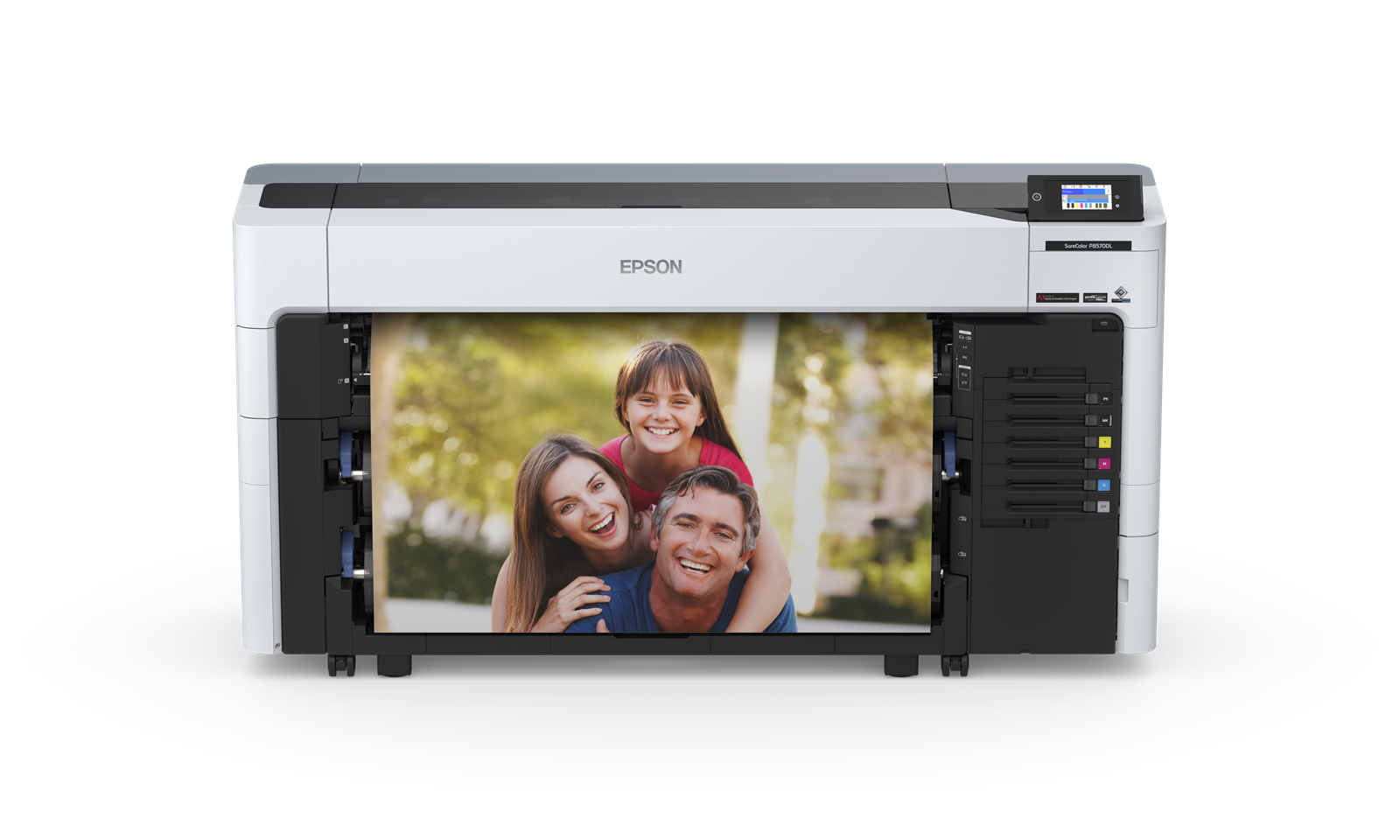Click the middle badge between Adobe and diamond
The height and width of the screenshot is (840, 1400).
(x=1095, y=297)
